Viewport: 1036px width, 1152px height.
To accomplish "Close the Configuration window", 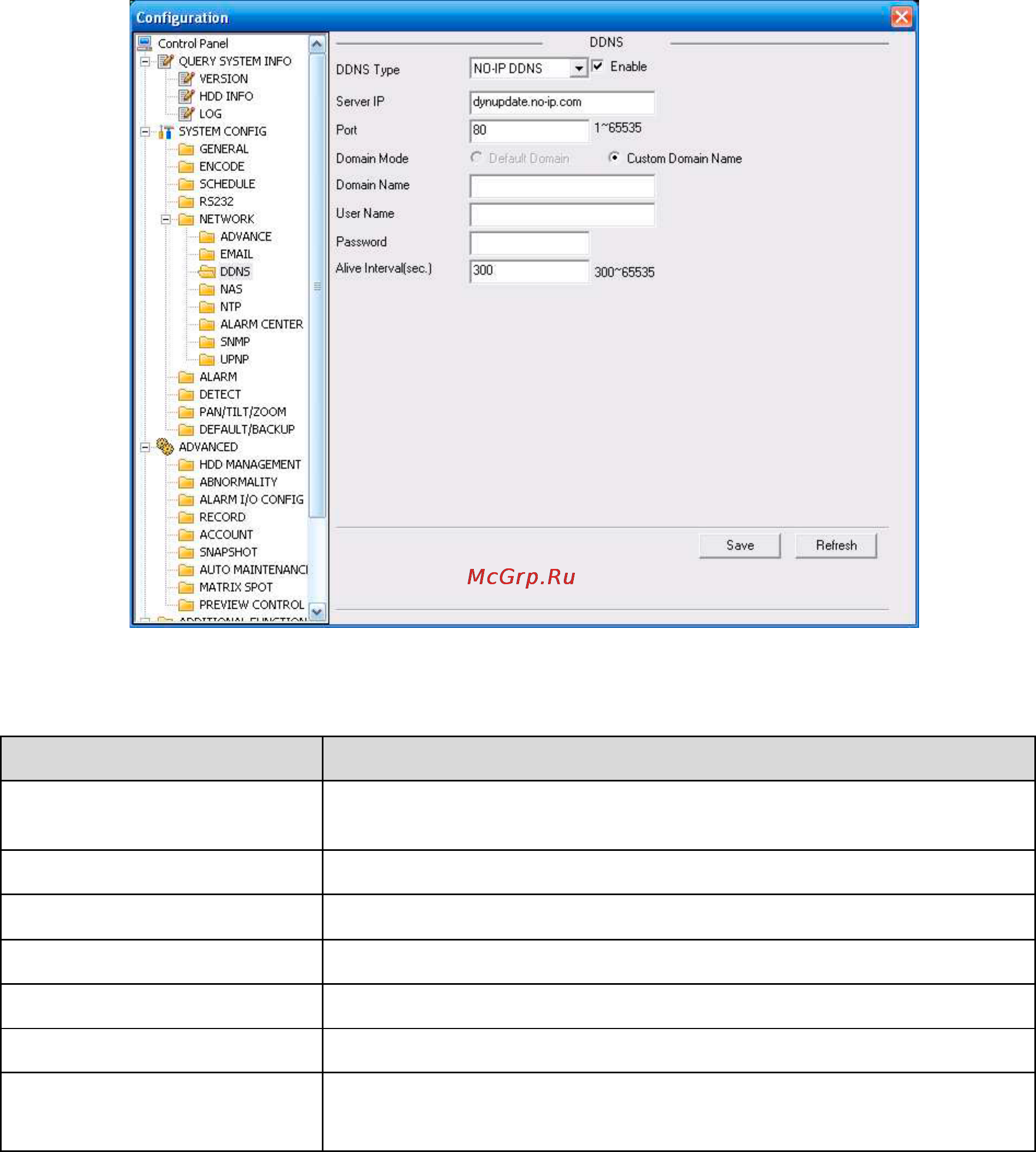I will tap(902, 17).
